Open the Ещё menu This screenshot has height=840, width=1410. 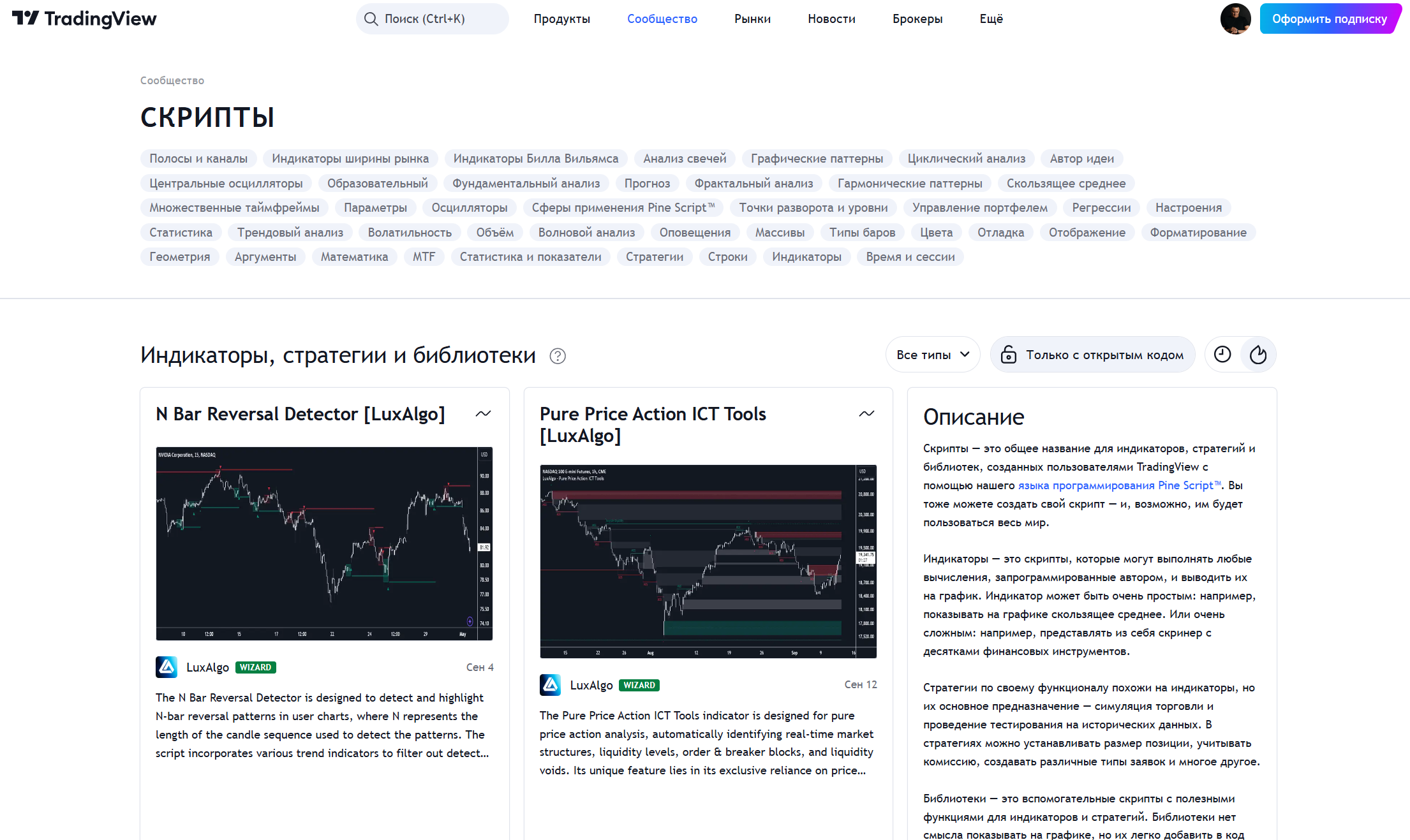pos(991,19)
